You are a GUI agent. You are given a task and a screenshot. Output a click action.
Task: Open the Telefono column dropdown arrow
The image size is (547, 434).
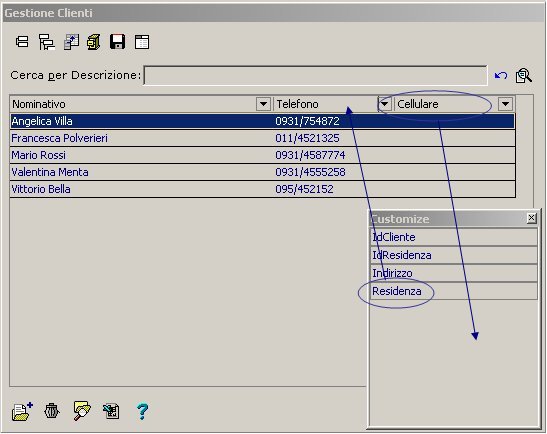pyautogui.click(x=384, y=104)
